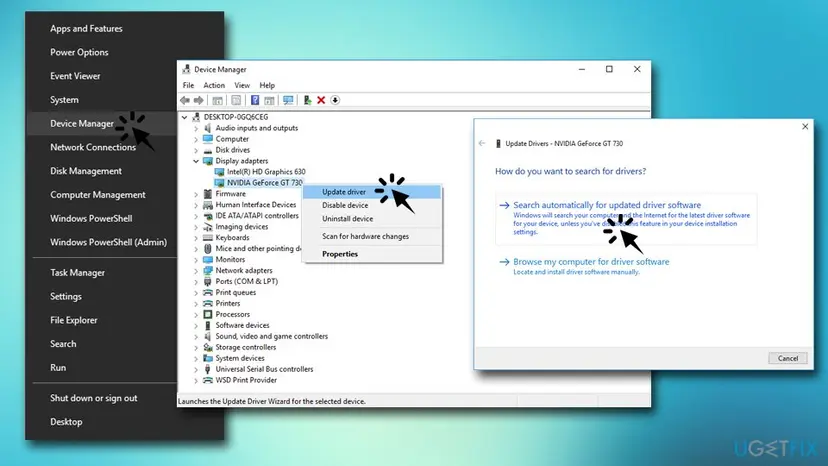This screenshot has height=466, width=828.
Task: Click the Monitors category icon
Action: [208, 259]
